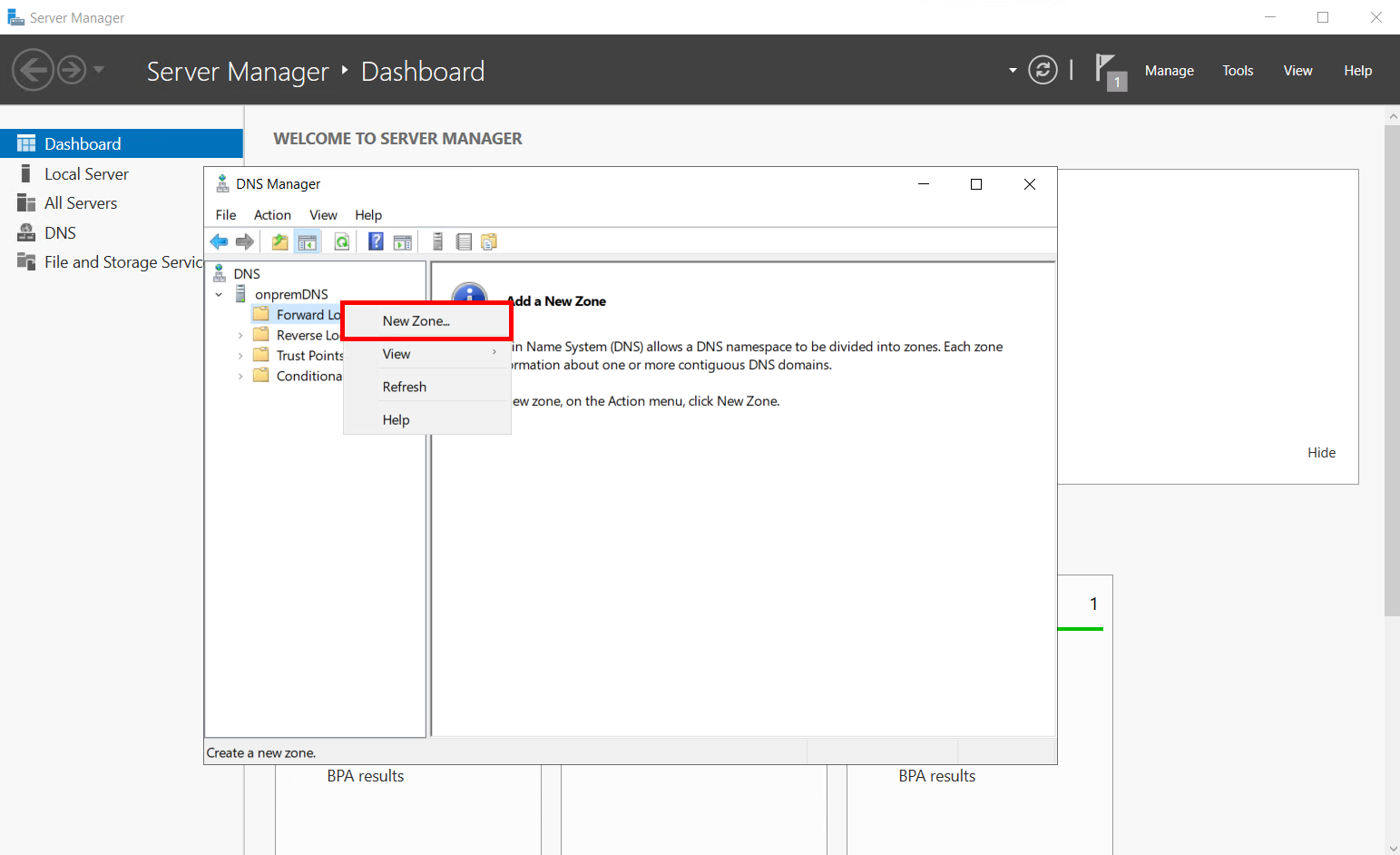Click the right BPA results link
The height and width of the screenshot is (855, 1400).
(x=937, y=776)
